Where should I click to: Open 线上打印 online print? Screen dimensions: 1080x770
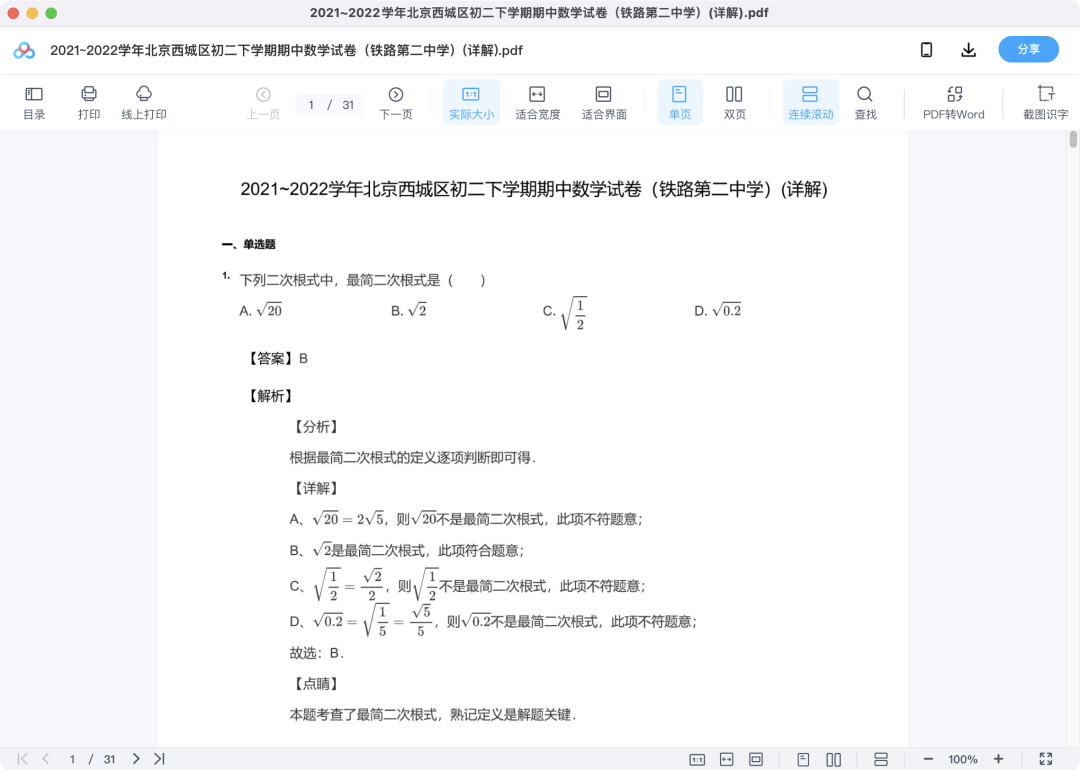coord(144,103)
